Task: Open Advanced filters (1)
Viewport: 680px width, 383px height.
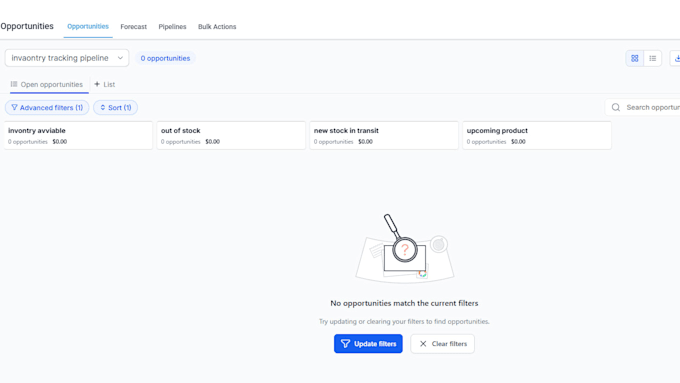Action: pyautogui.click(x=47, y=108)
